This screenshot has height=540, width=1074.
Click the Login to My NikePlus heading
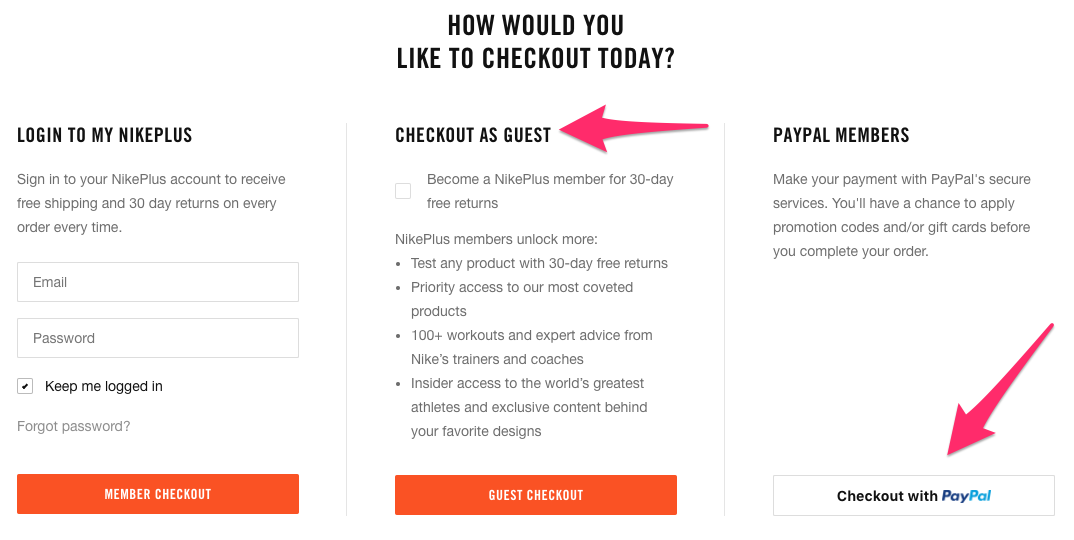point(105,135)
